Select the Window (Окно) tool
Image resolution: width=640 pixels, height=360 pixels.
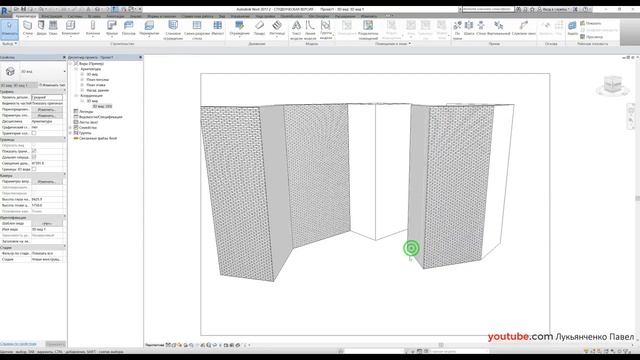pyautogui.click(x=53, y=28)
